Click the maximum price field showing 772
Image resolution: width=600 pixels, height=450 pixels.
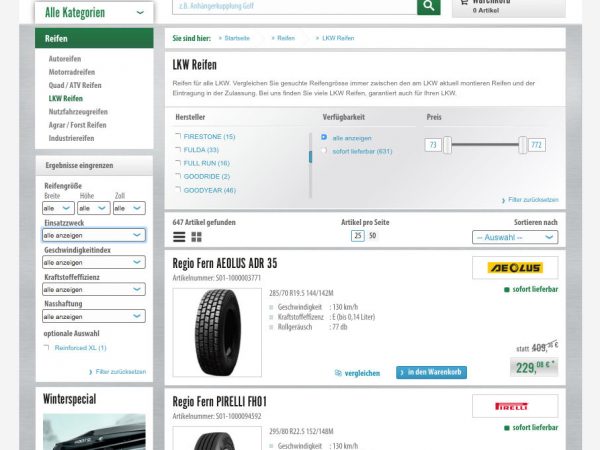coord(536,145)
